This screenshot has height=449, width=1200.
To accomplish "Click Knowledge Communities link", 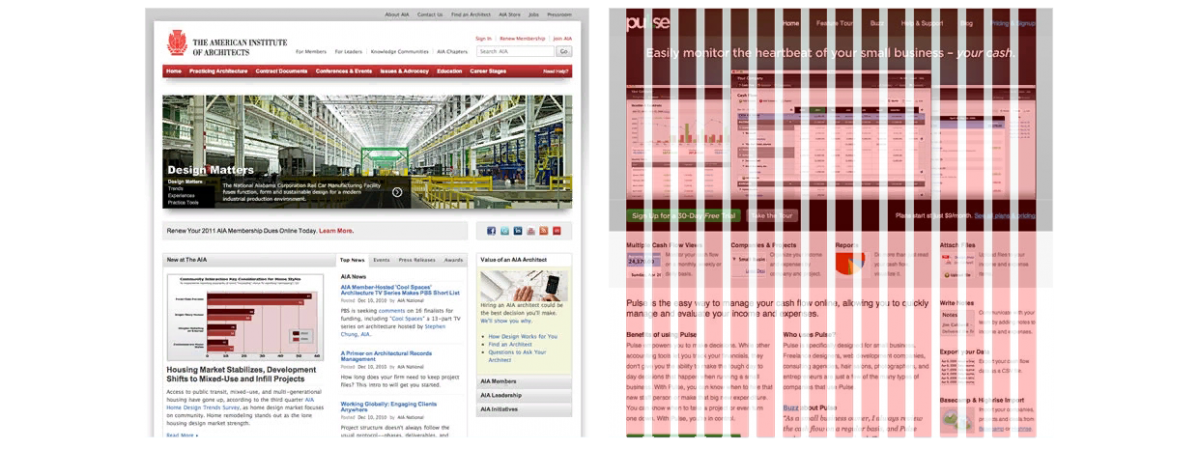I will pyautogui.click(x=399, y=51).
